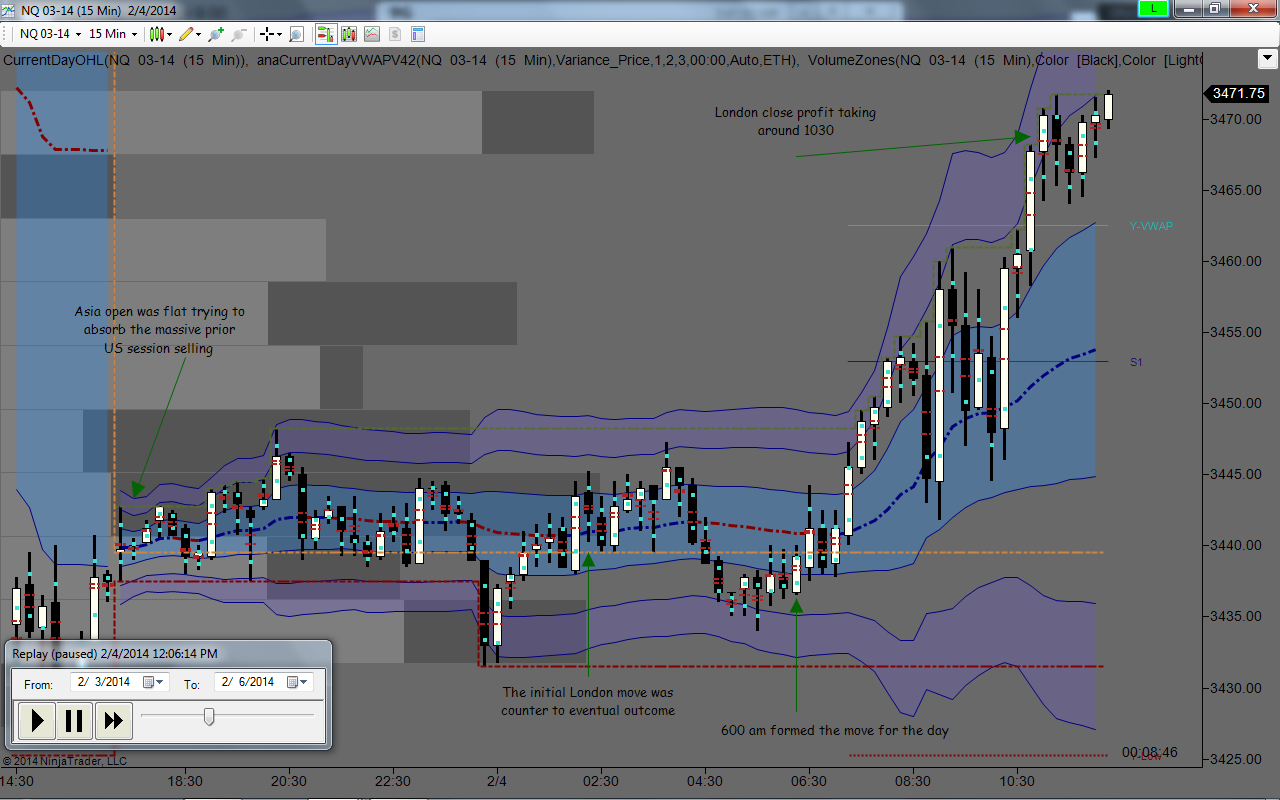The height and width of the screenshot is (800, 1280).
Task: Click the zoom frame magnifier icon
Action: tap(296, 34)
